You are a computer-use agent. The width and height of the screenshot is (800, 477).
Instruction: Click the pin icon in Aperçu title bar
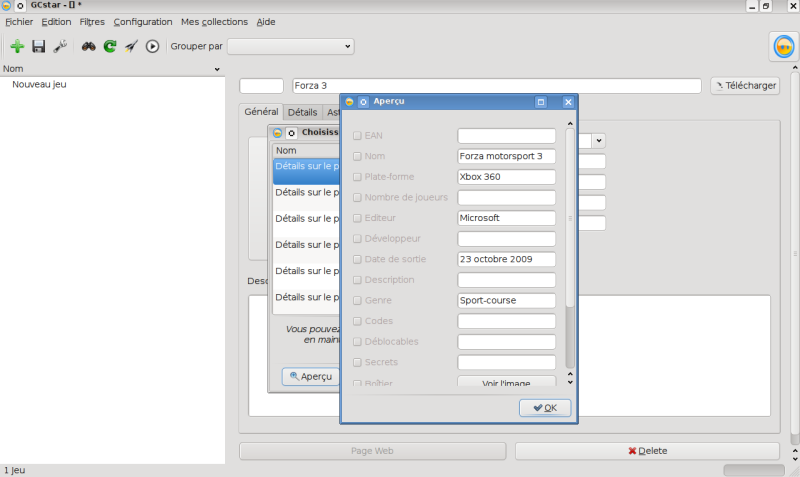[x=363, y=102]
